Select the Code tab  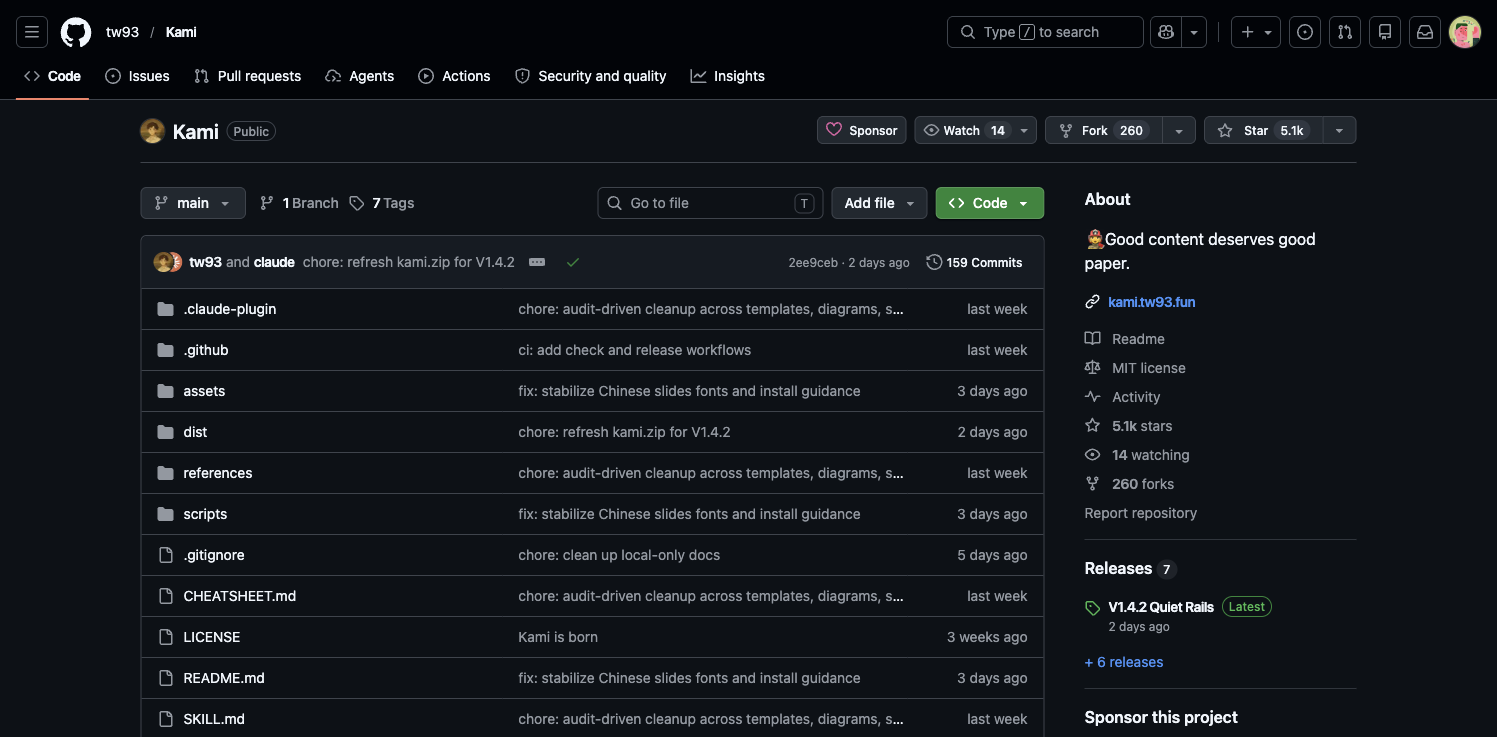tap(53, 76)
